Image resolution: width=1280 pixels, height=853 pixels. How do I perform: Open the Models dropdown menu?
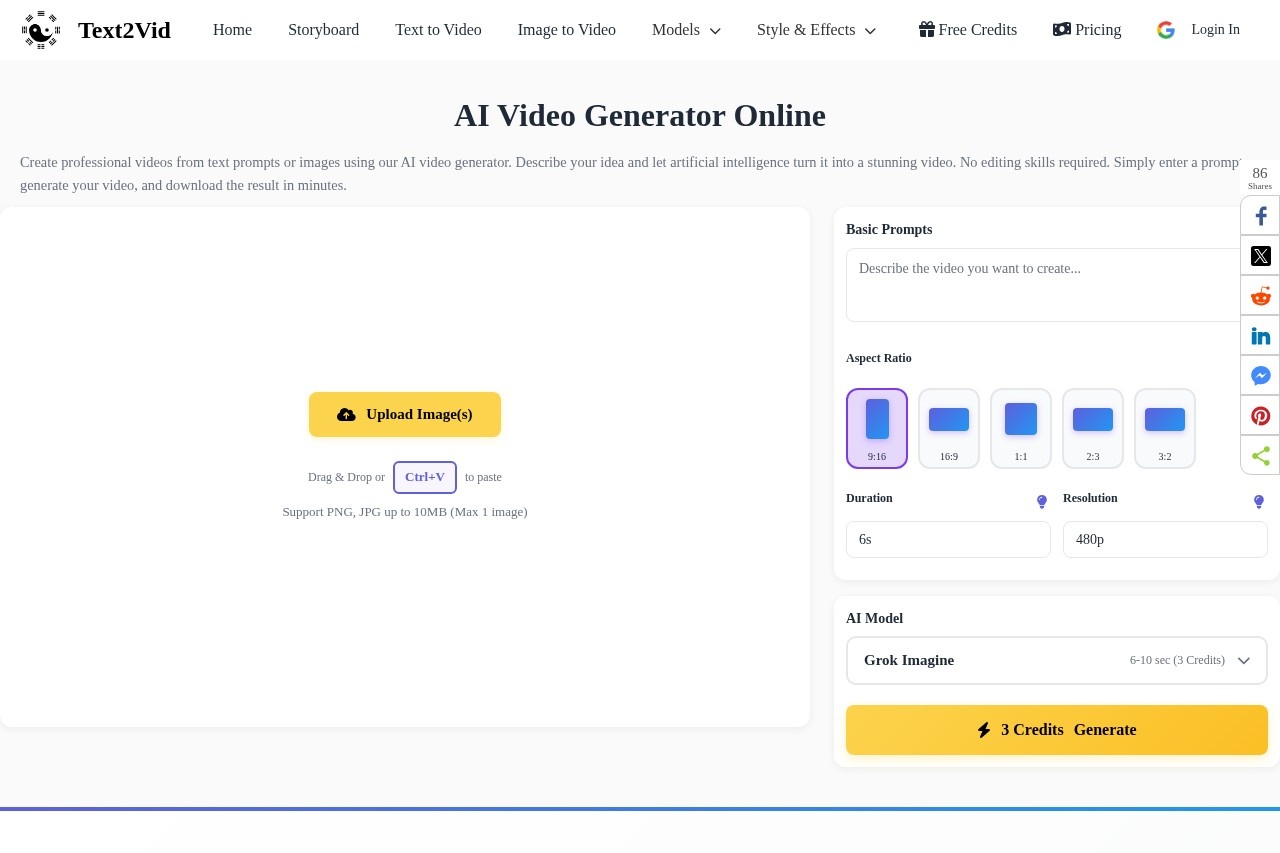coord(686,30)
